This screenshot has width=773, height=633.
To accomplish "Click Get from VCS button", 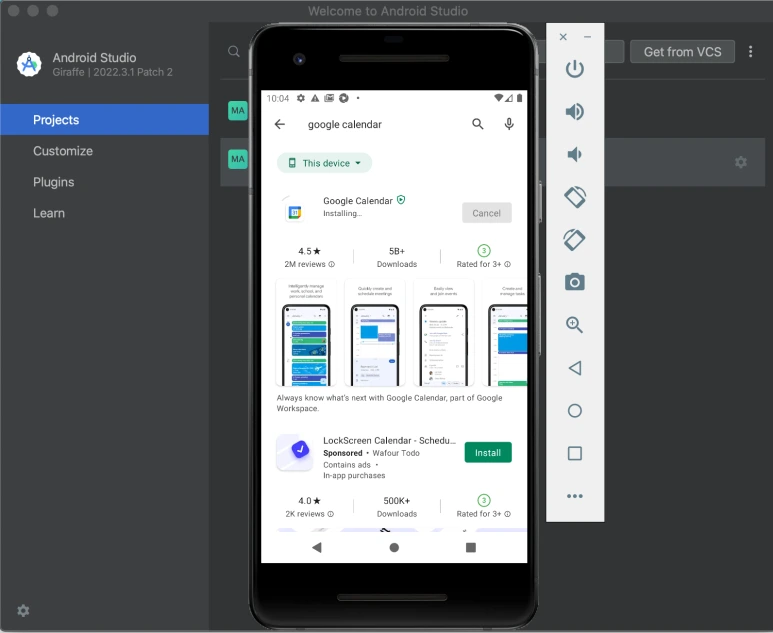I will [x=682, y=52].
